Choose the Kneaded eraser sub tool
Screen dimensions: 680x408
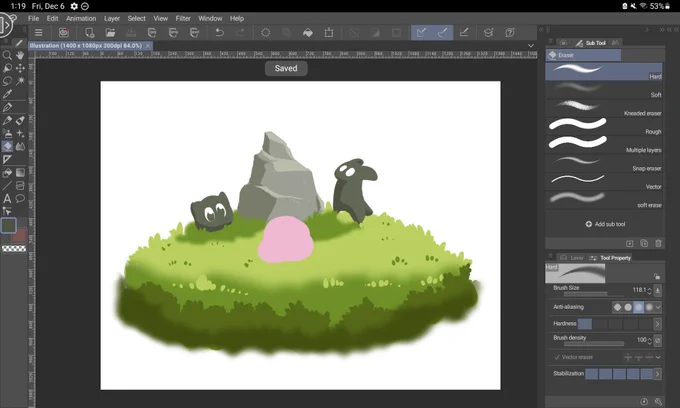[x=604, y=108]
